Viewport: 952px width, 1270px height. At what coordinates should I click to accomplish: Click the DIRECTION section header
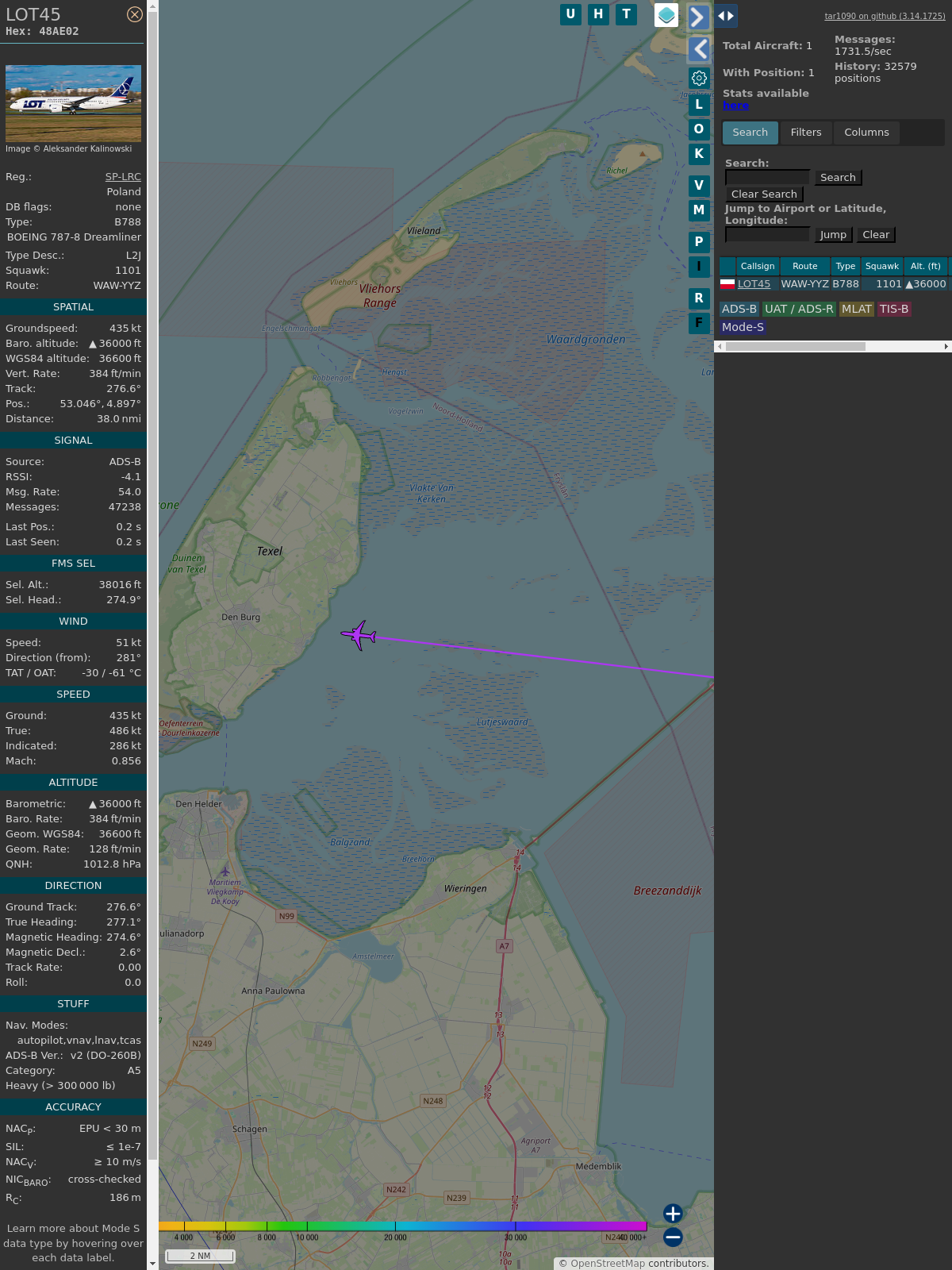[x=73, y=886]
